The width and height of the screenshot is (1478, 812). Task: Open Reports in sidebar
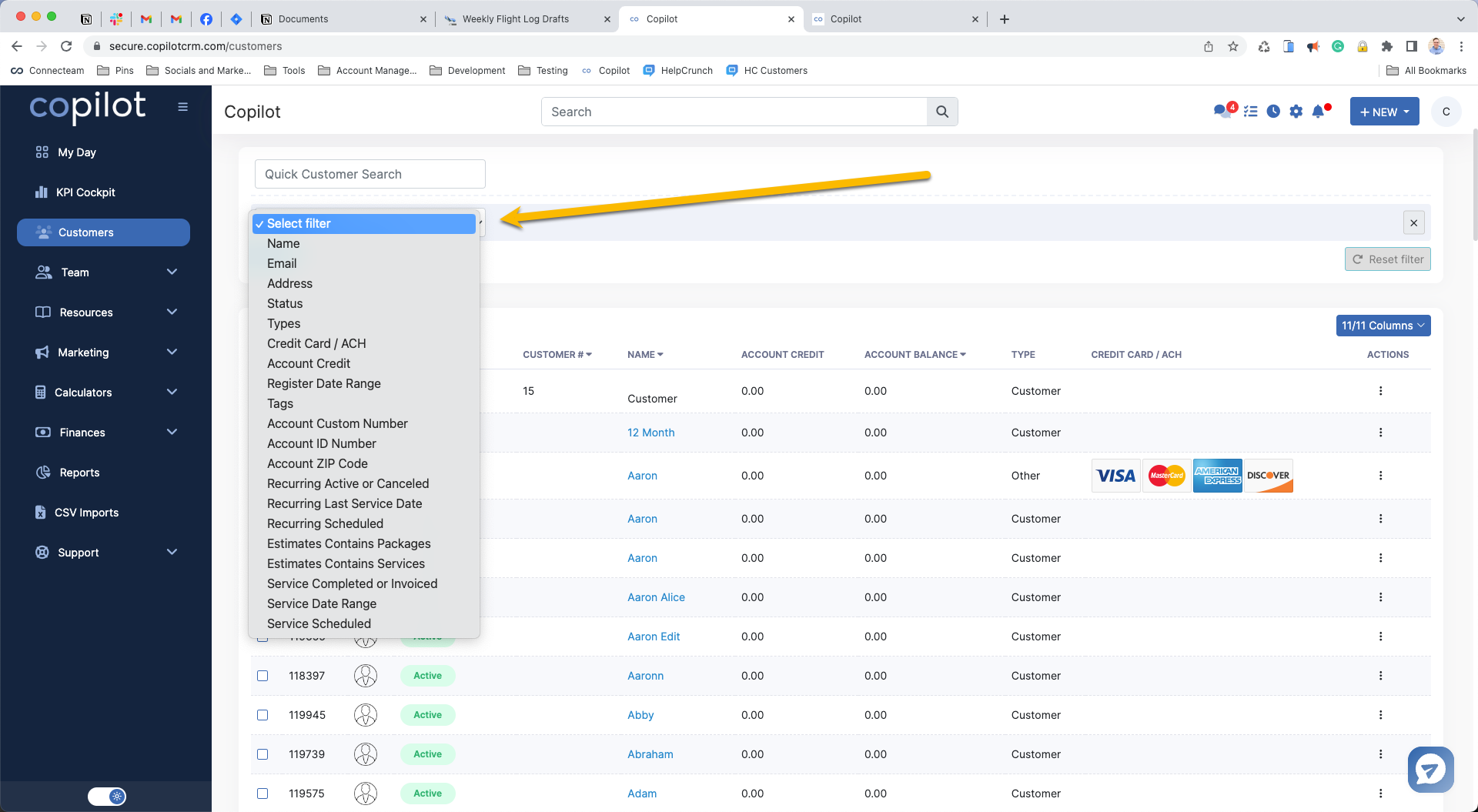click(x=79, y=473)
